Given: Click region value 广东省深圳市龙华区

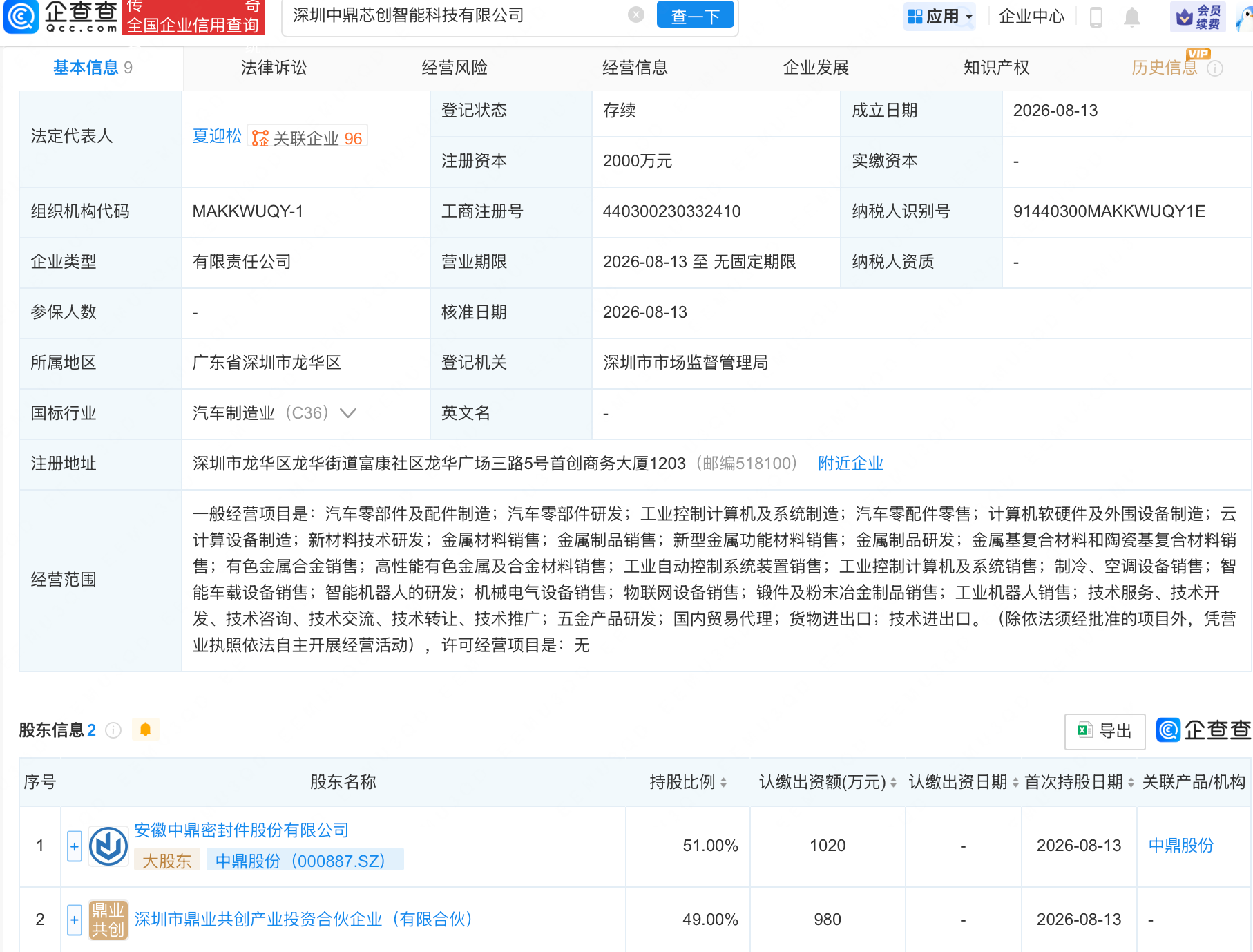Looking at the screenshot, I should point(267,363).
